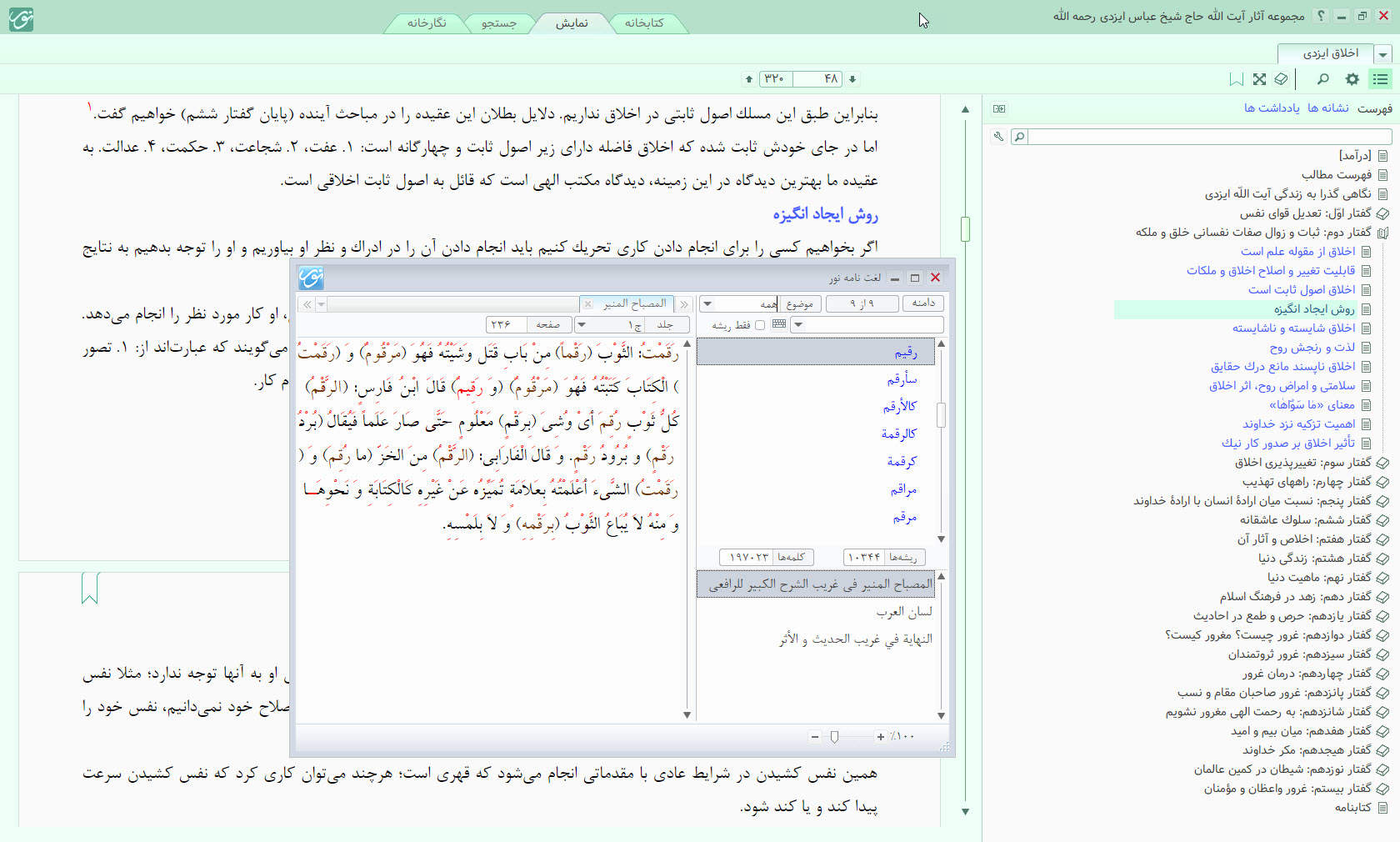Switch to the 'جستجو' tab
This screenshot has height=842, width=1400.
[x=498, y=23]
